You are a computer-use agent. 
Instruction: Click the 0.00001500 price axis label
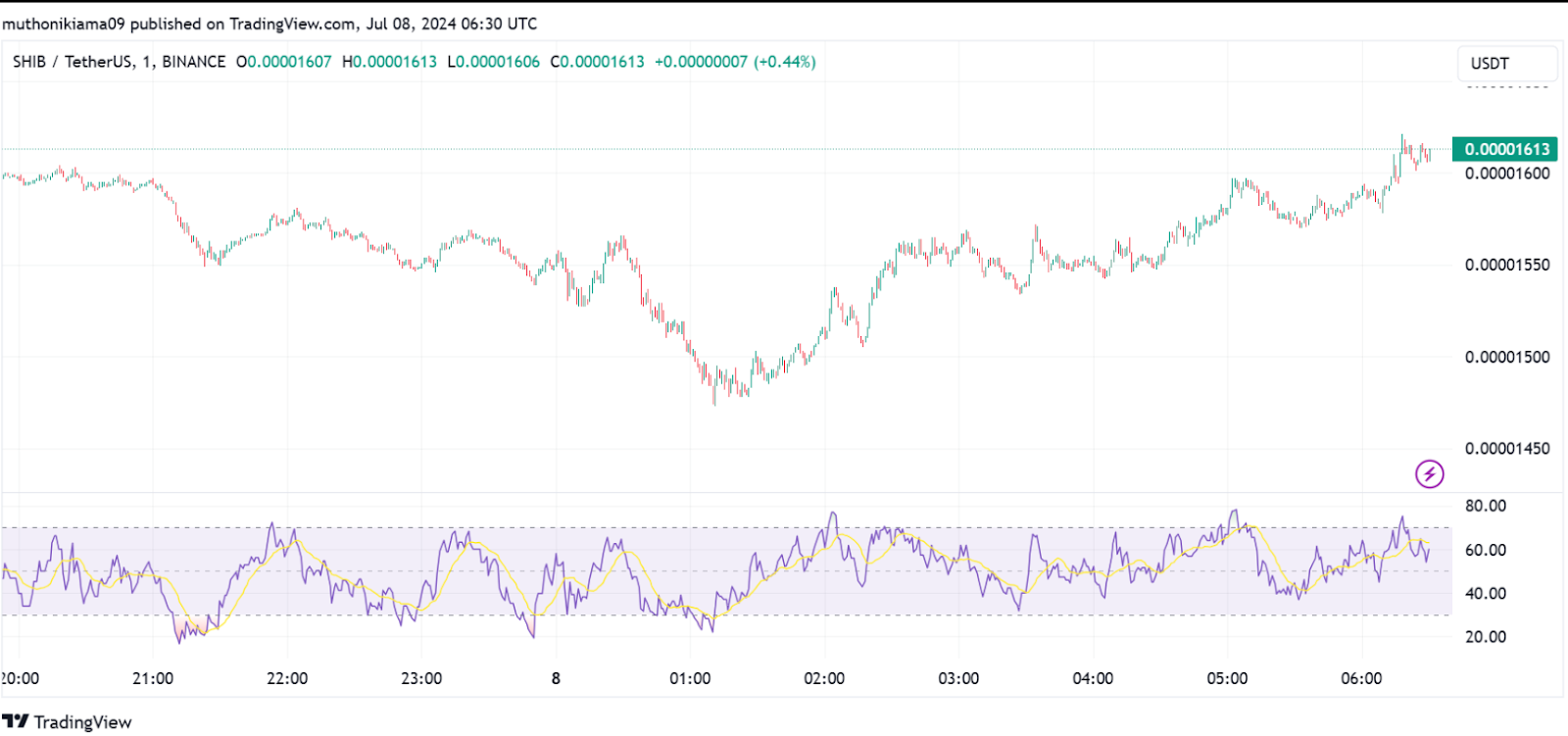[x=1507, y=357]
